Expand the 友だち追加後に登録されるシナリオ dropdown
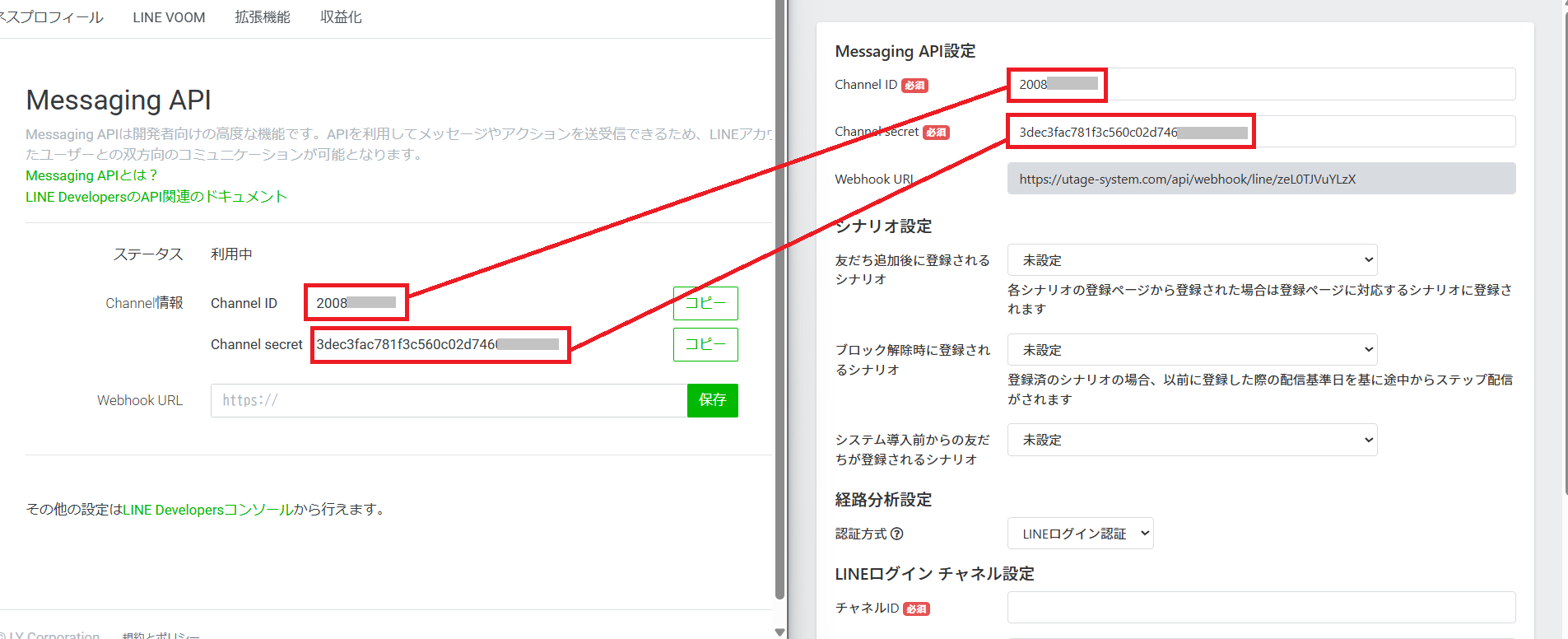 pos(1191,260)
